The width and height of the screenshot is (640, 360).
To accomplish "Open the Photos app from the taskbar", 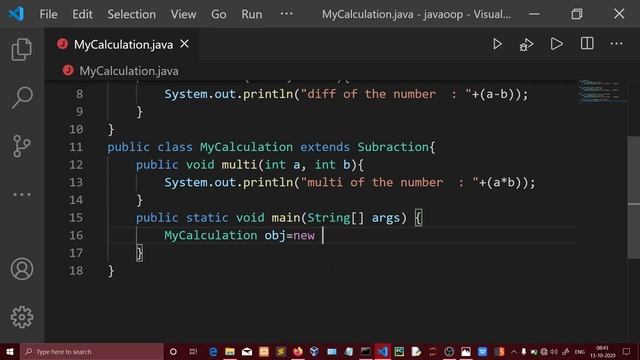I will click(x=466, y=351).
